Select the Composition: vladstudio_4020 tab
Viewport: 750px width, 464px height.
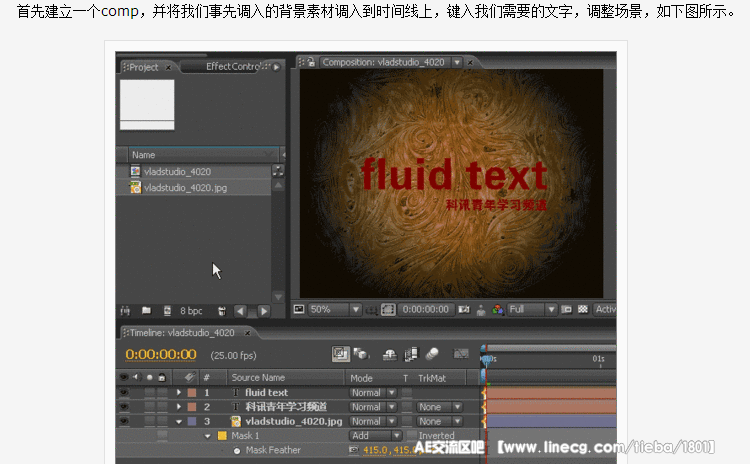(x=383, y=62)
